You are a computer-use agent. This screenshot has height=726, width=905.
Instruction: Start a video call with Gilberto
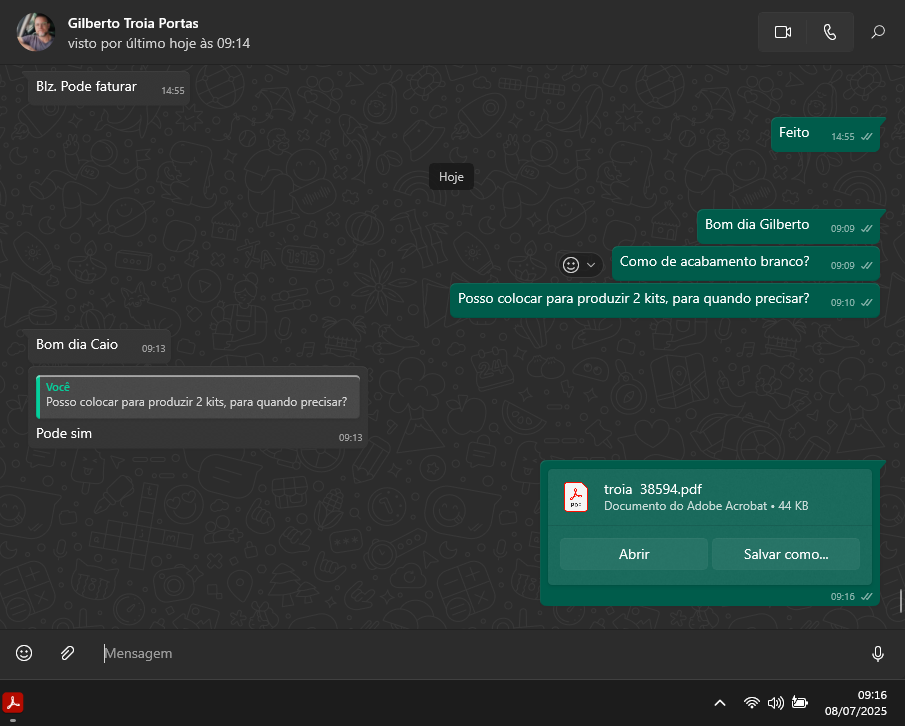click(782, 32)
